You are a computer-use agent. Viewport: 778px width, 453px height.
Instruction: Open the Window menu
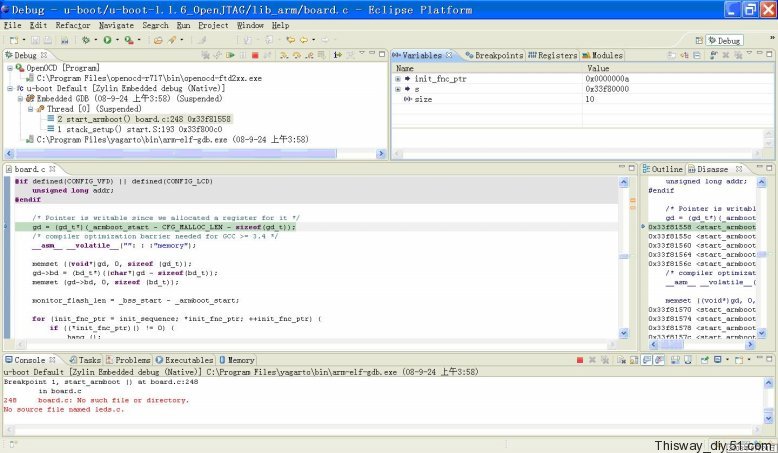coord(250,25)
